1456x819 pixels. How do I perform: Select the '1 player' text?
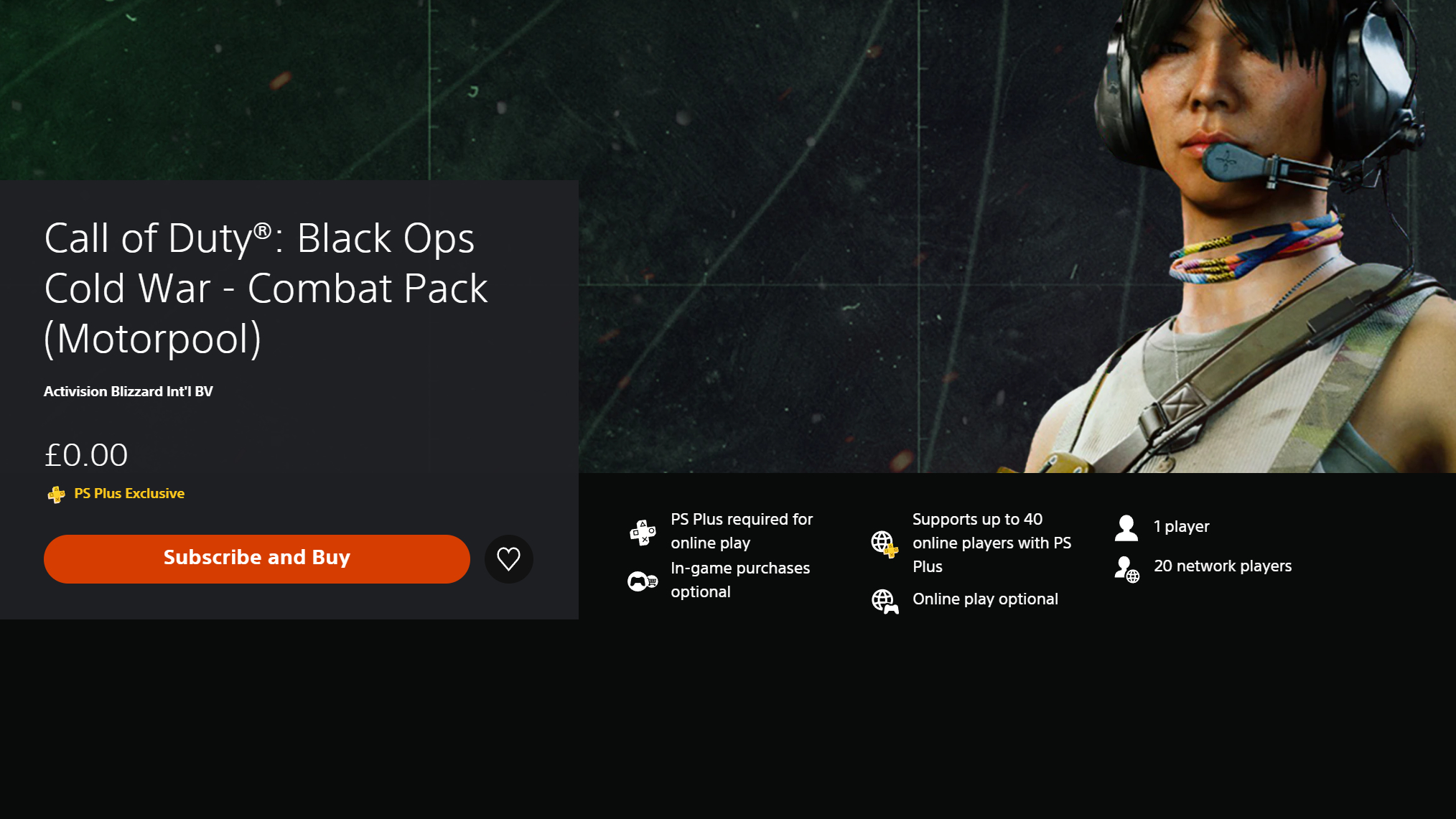(x=1181, y=526)
